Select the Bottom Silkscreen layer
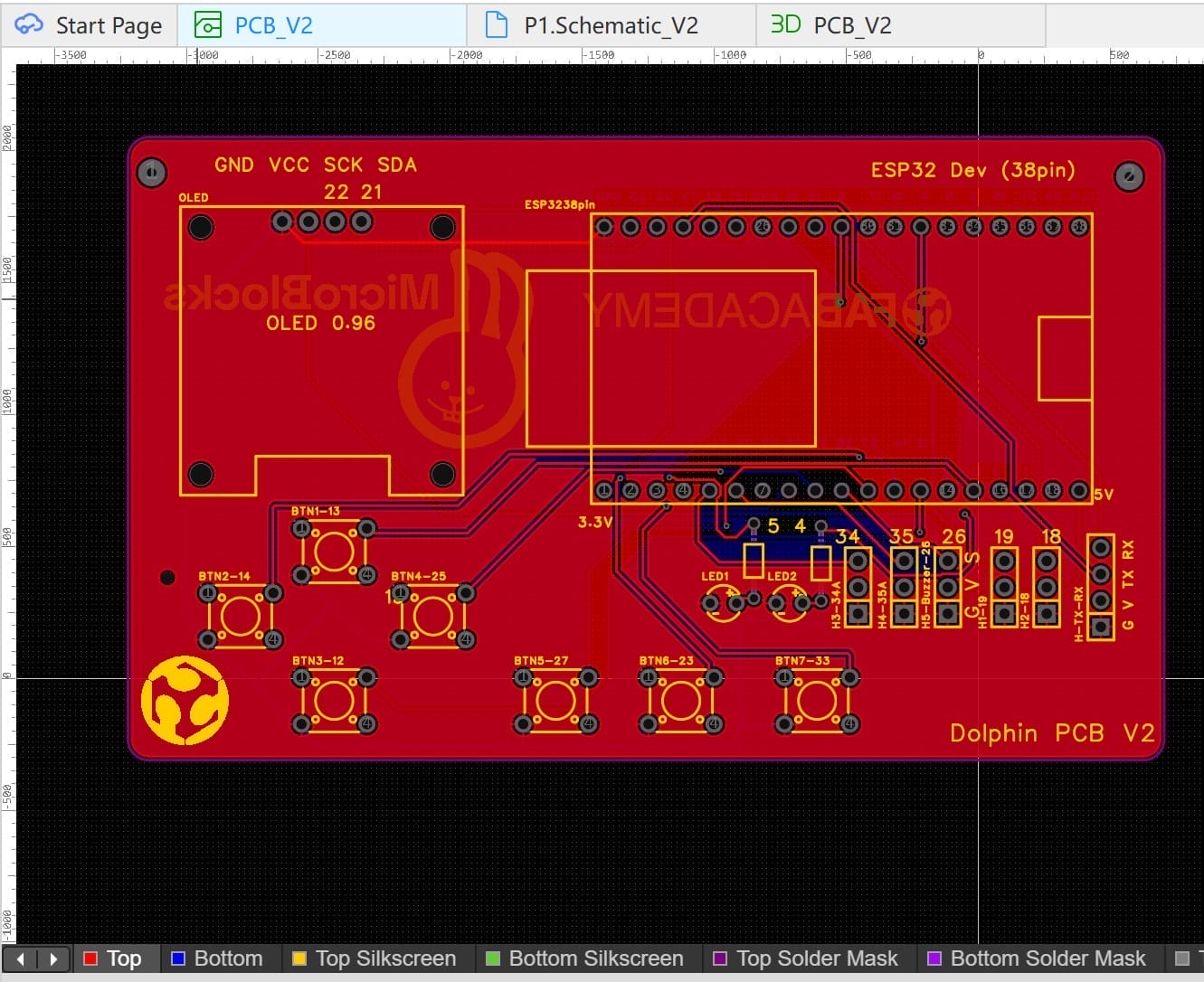This screenshot has width=1204, height=982. click(585, 958)
